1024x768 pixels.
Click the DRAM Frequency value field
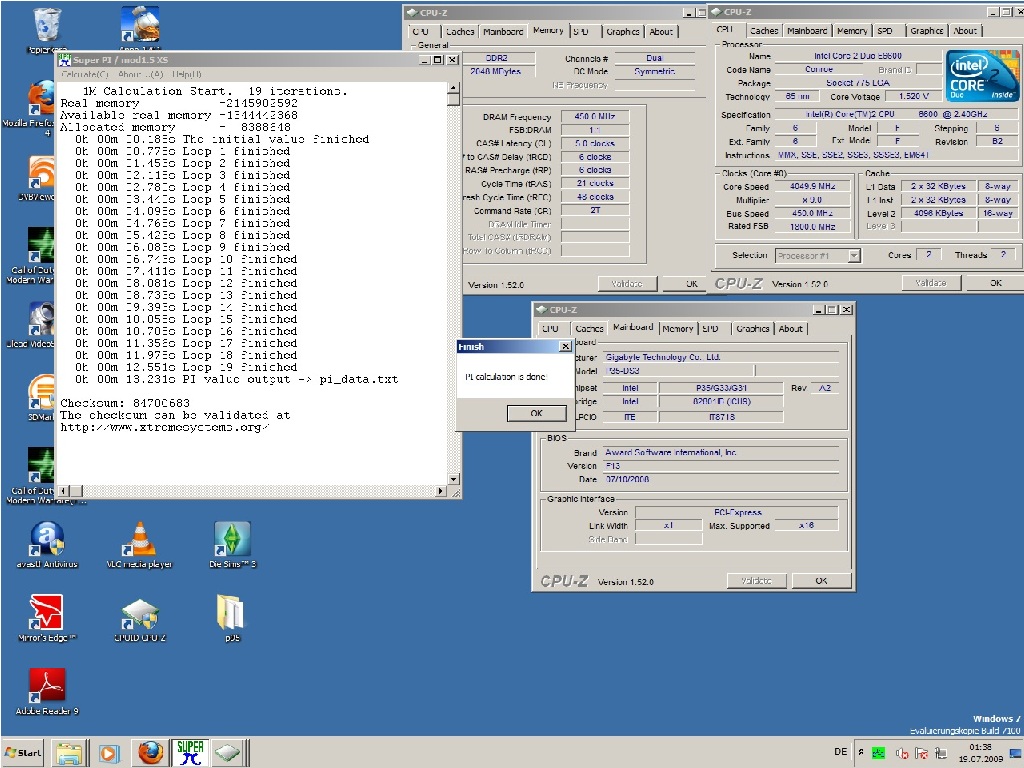click(595, 116)
